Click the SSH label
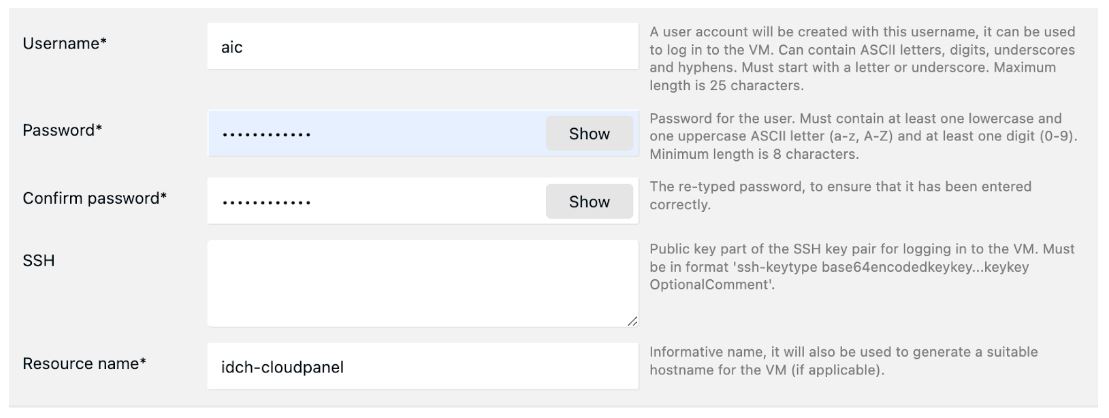The height and width of the screenshot is (418, 1109). click(39, 261)
